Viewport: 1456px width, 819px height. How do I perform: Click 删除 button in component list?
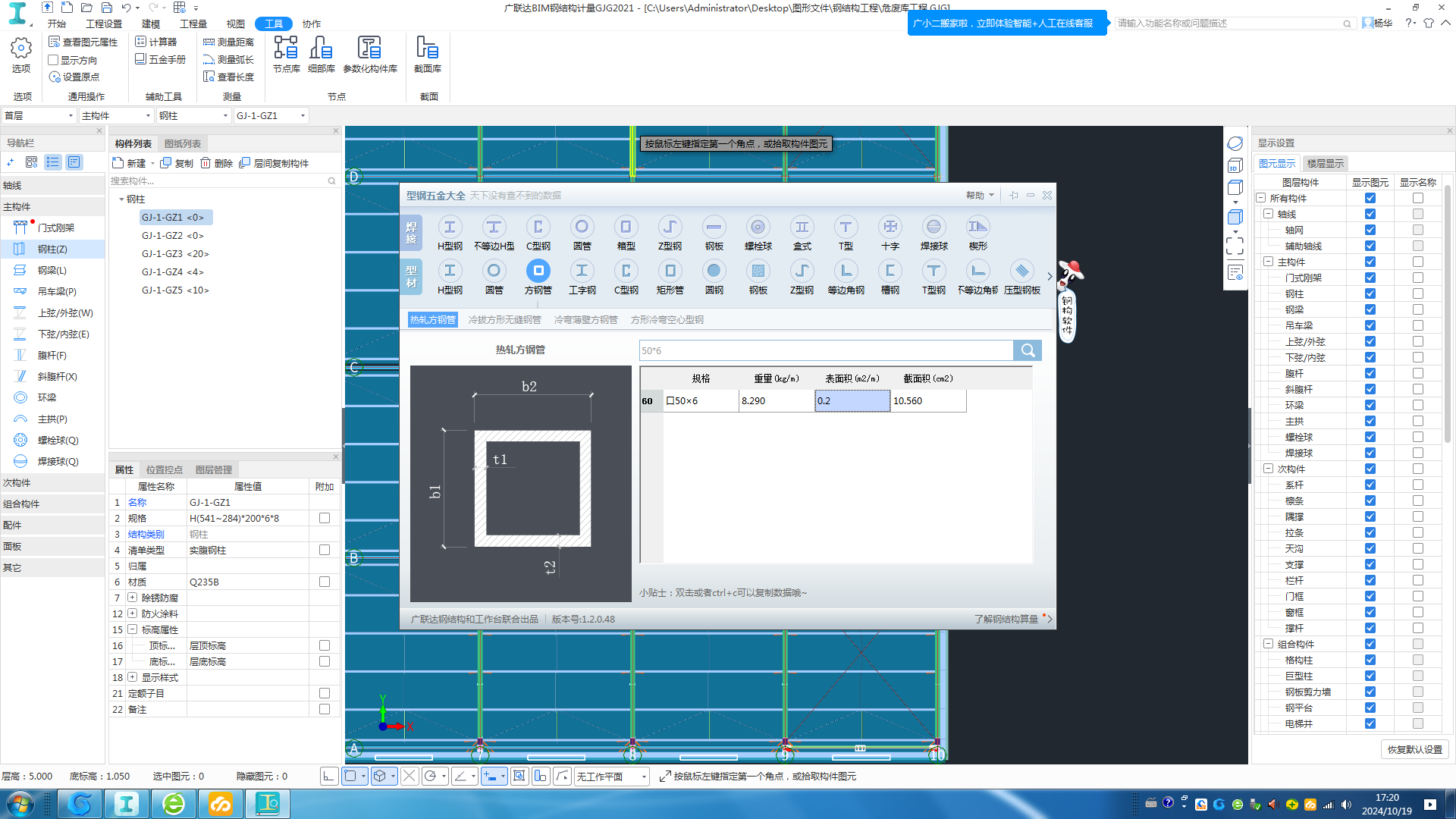click(x=217, y=163)
